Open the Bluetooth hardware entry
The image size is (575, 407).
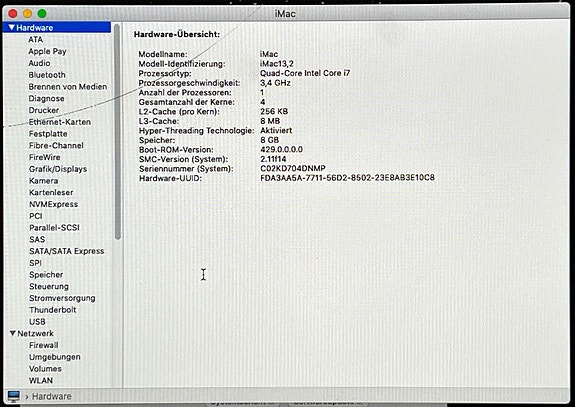click(x=47, y=75)
